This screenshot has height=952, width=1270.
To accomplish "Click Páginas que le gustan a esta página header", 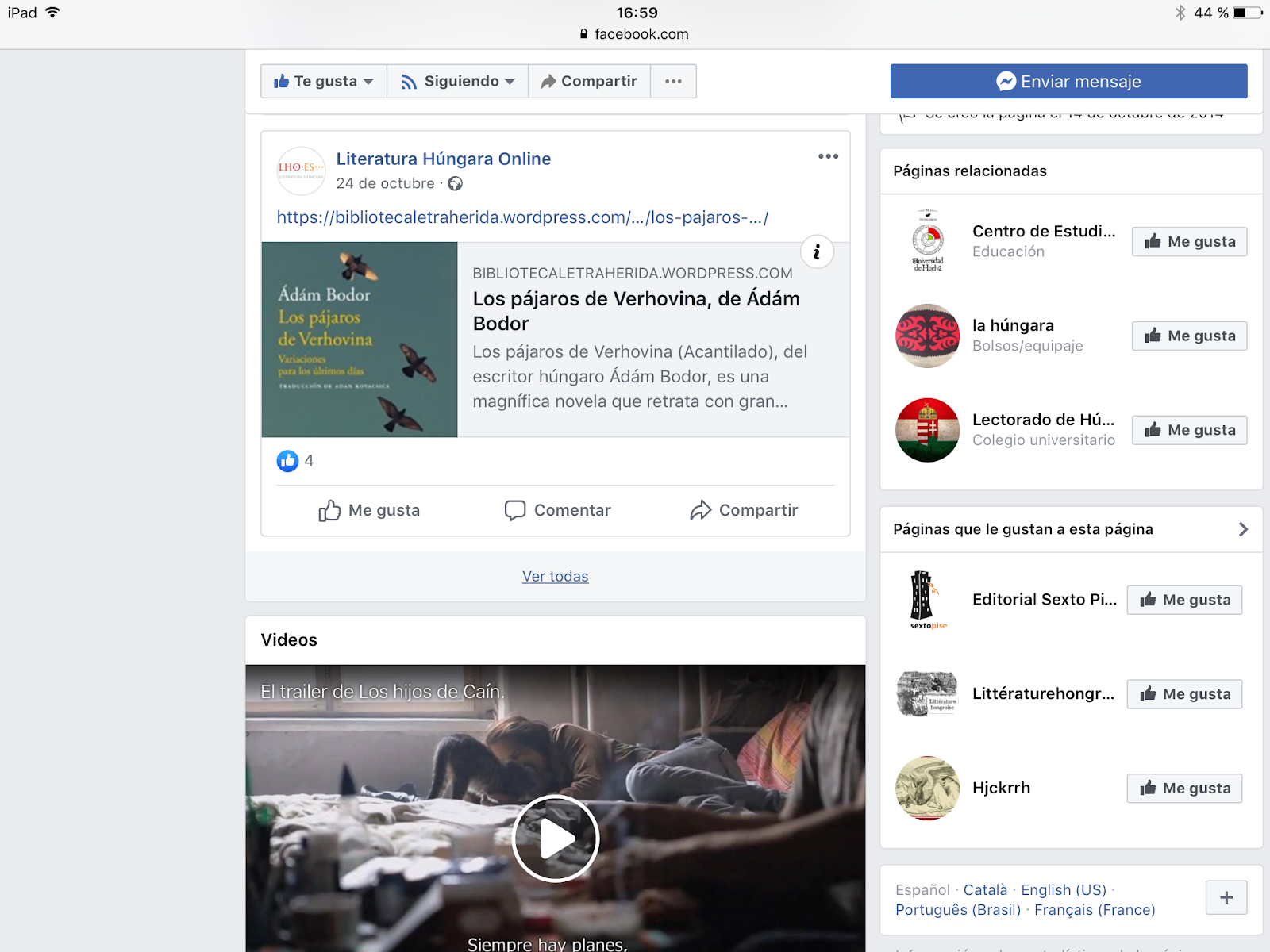I will (1023, 529).
